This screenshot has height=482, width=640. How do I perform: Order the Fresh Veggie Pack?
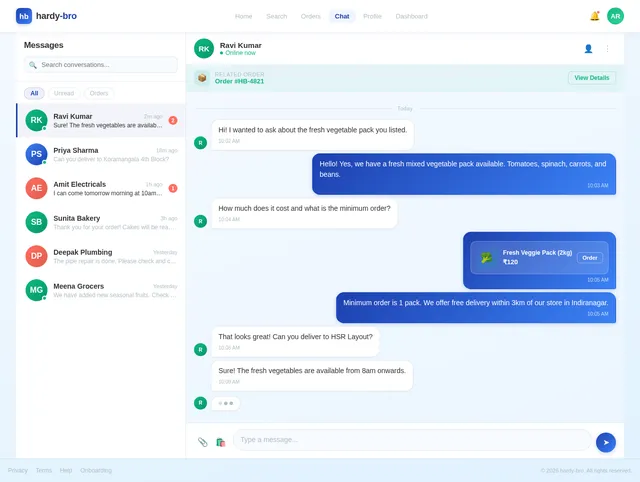589,258
